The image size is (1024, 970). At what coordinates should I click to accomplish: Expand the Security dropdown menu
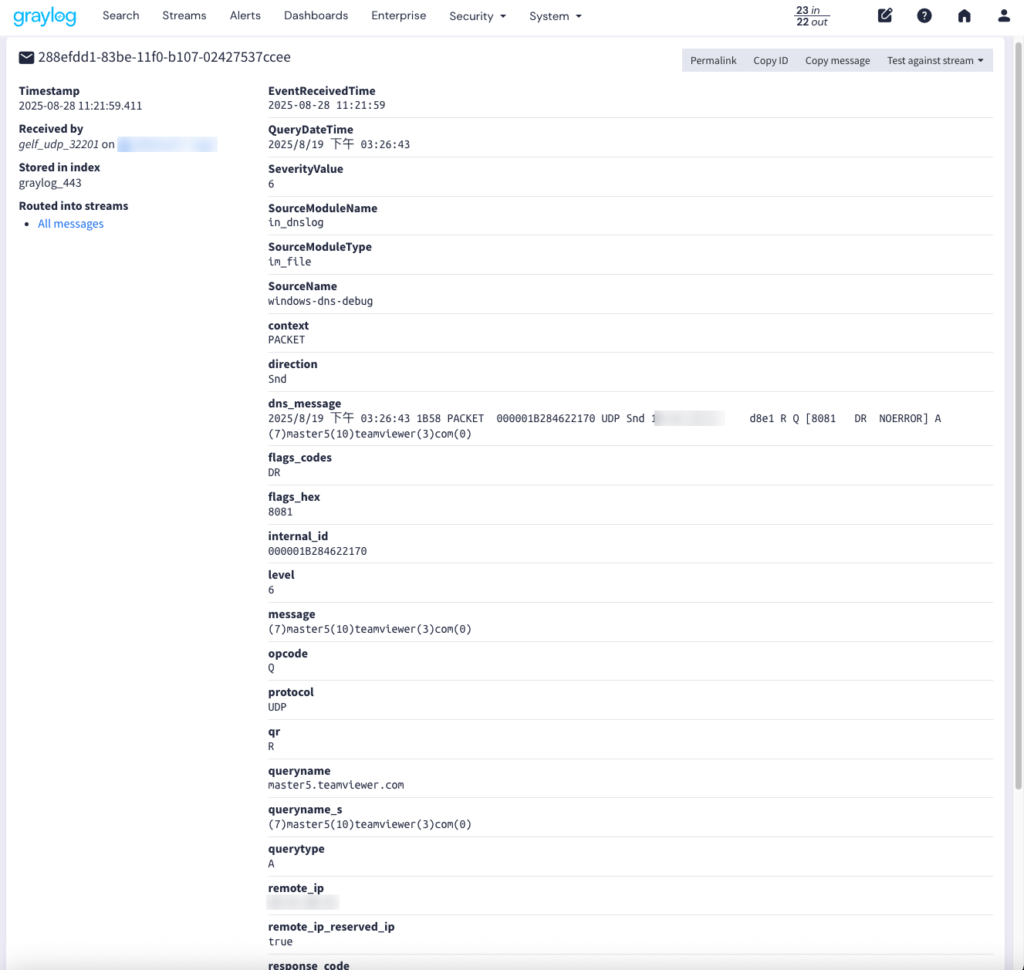[477, 16]
